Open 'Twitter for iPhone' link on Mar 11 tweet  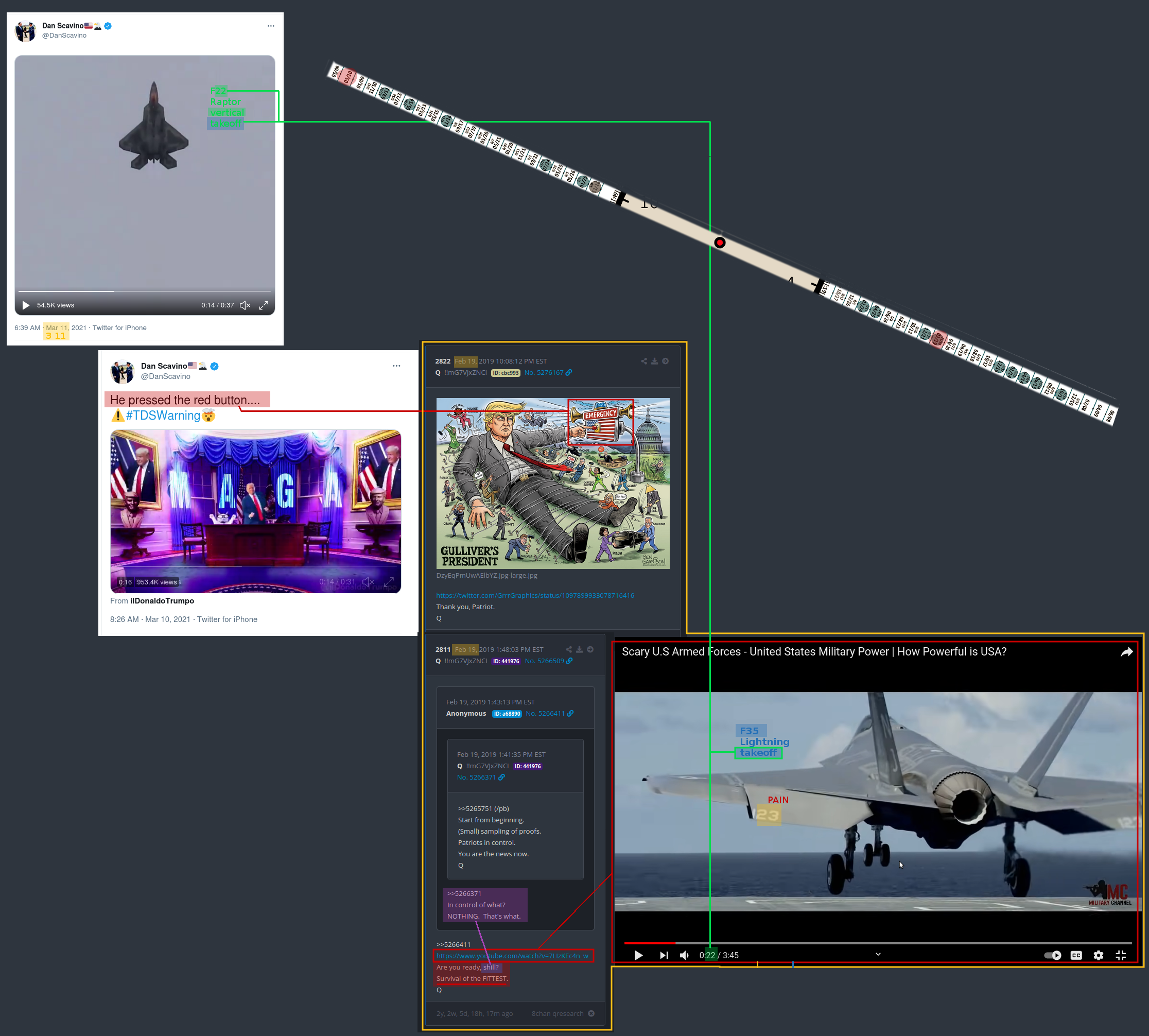click(119, 328)
